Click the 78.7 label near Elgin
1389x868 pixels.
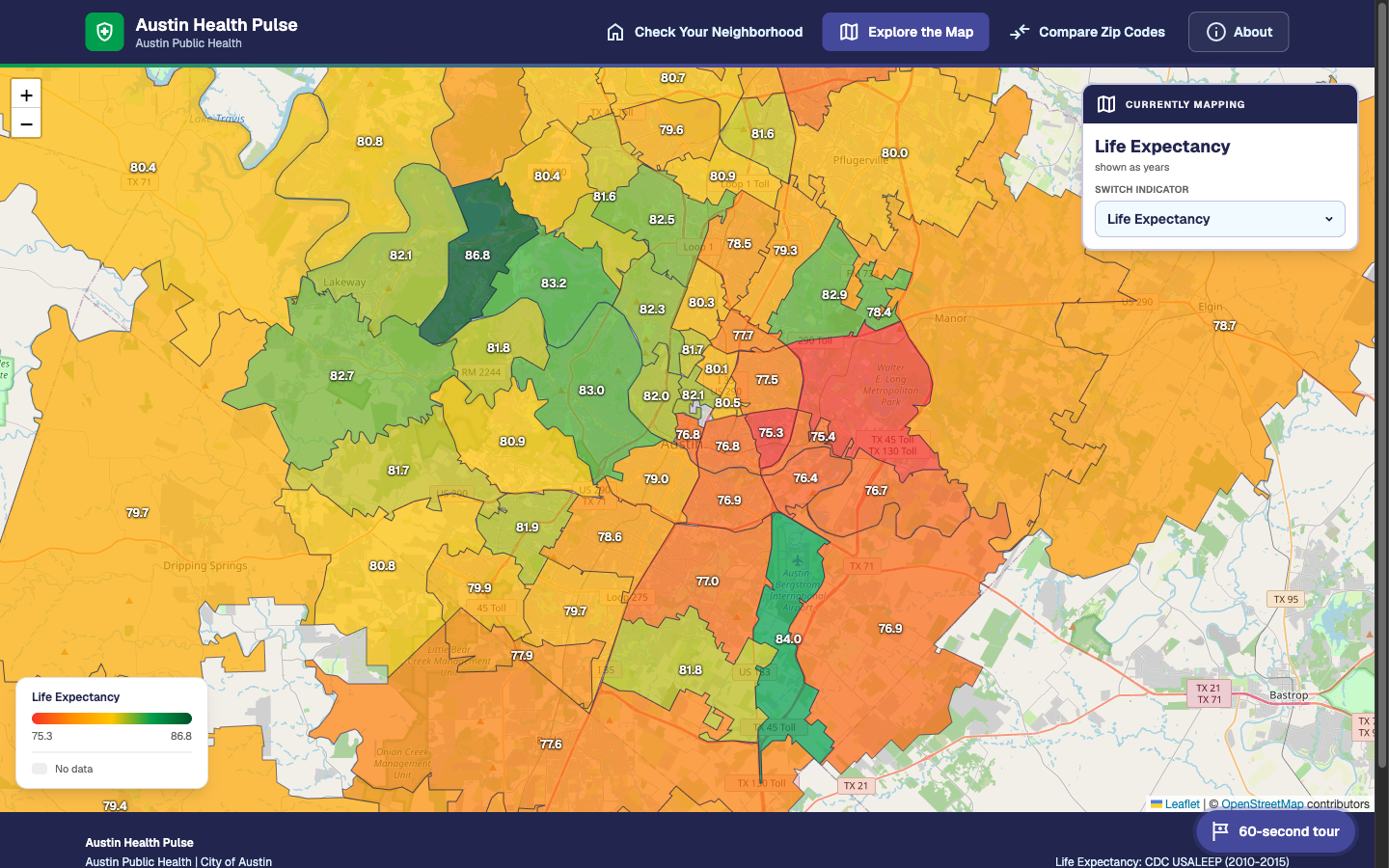[x=1225, y=326]
